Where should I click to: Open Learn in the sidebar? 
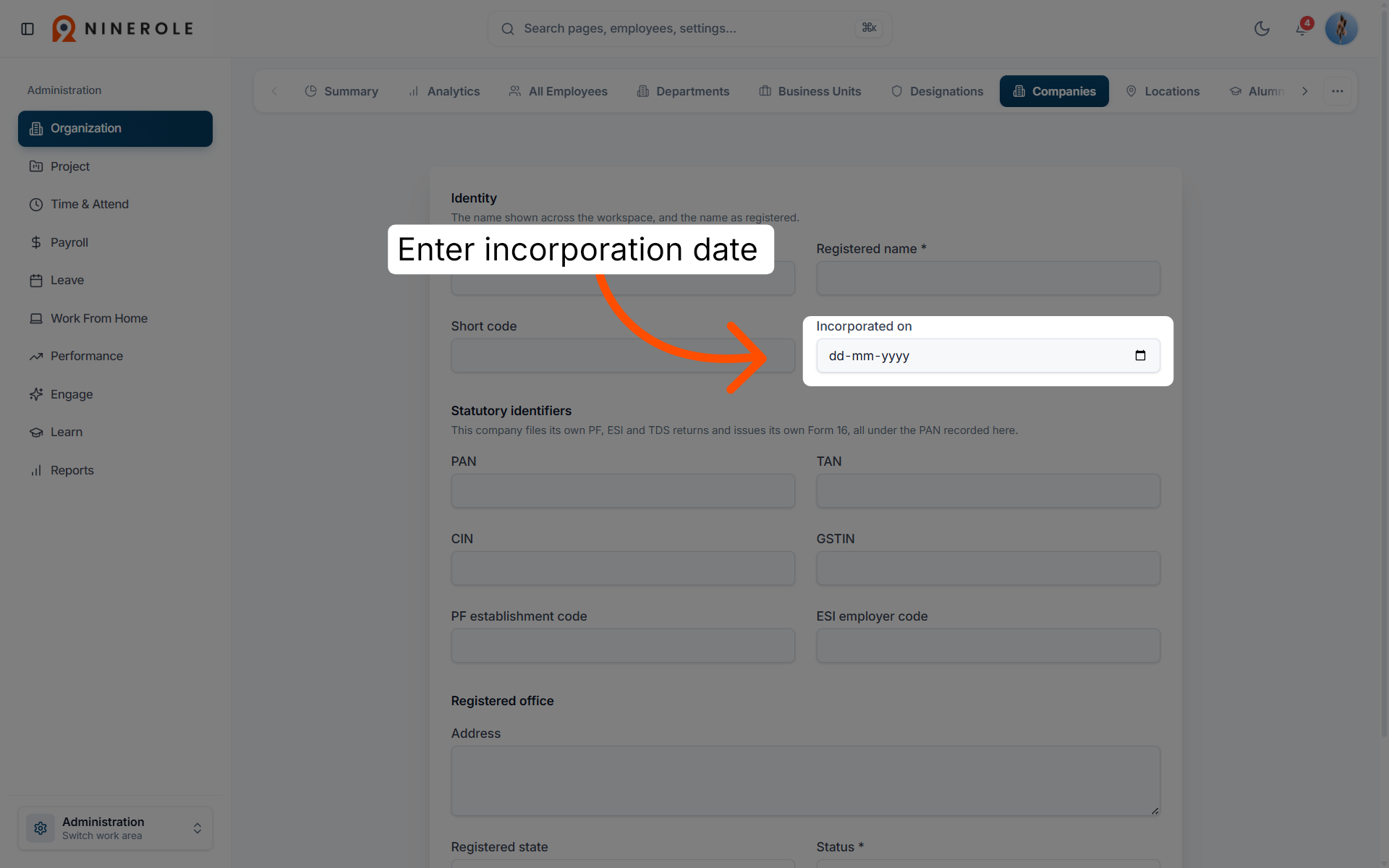[x=116, y=432]
